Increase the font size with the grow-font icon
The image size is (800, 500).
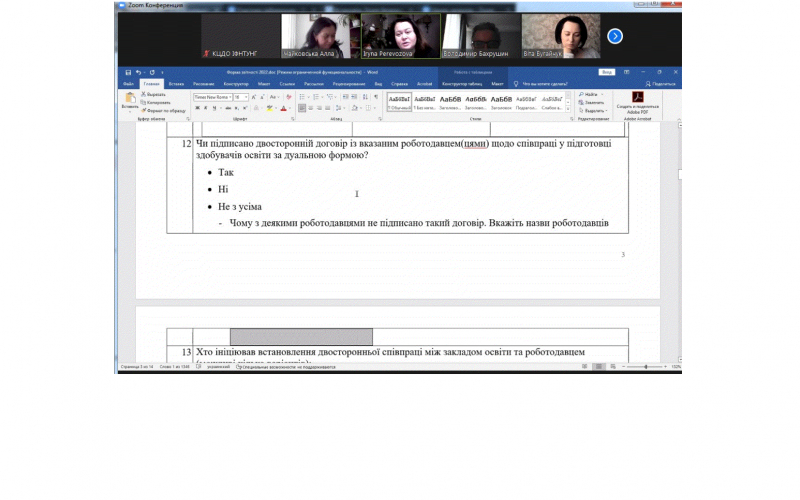click(254, 97)
